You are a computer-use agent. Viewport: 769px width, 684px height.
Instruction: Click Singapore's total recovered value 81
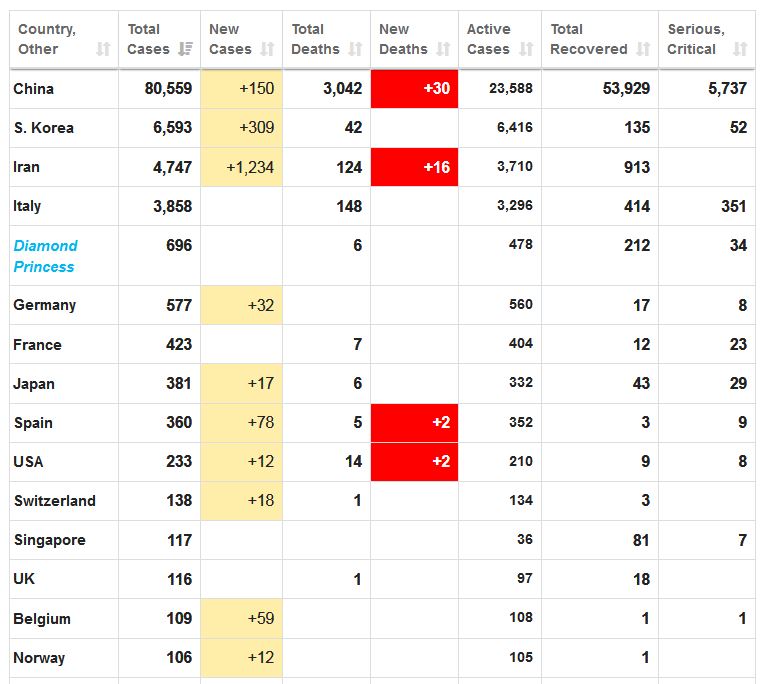[x=640, y=540]
